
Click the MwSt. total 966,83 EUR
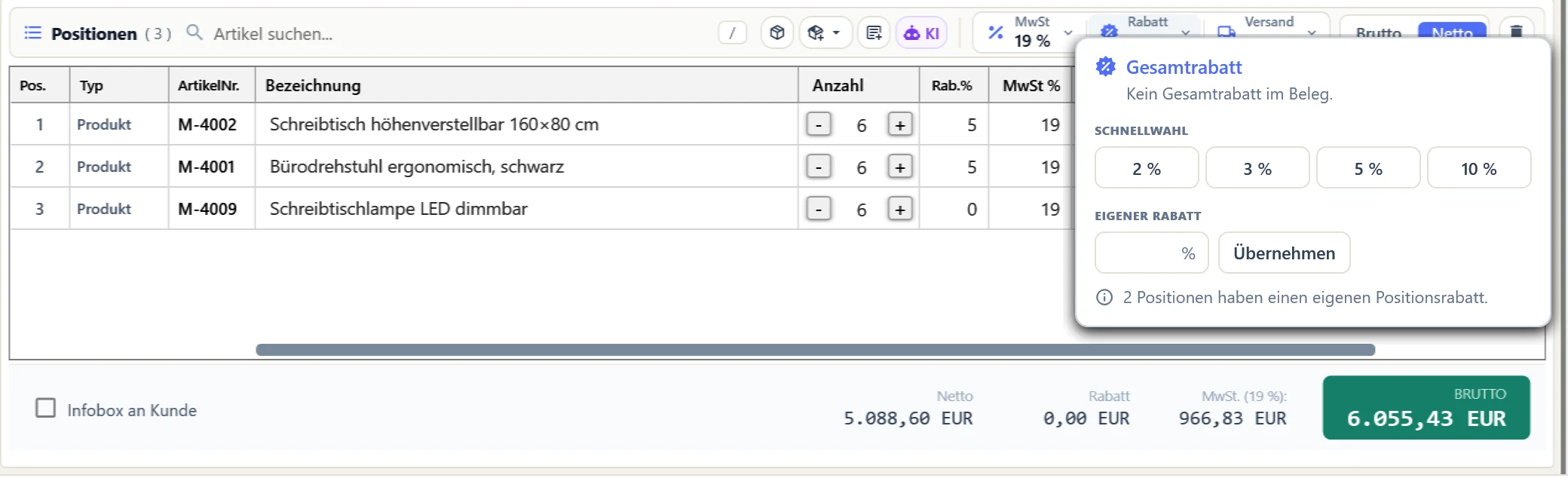tap(1233, 418)
